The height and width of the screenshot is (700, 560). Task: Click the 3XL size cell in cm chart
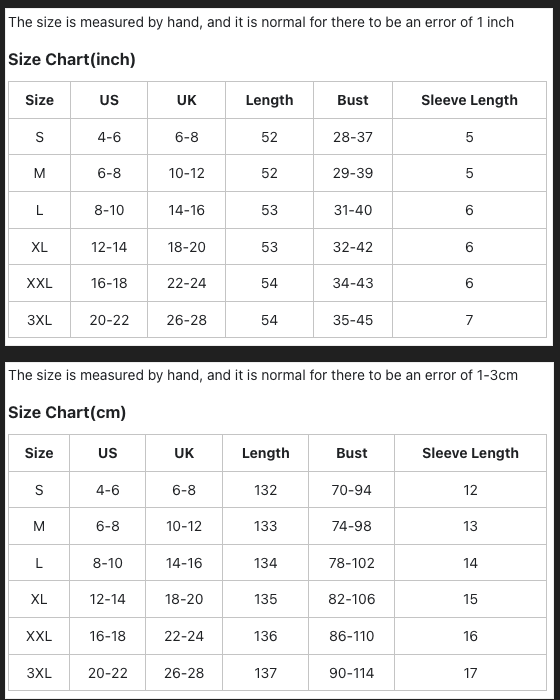point(39,673)
